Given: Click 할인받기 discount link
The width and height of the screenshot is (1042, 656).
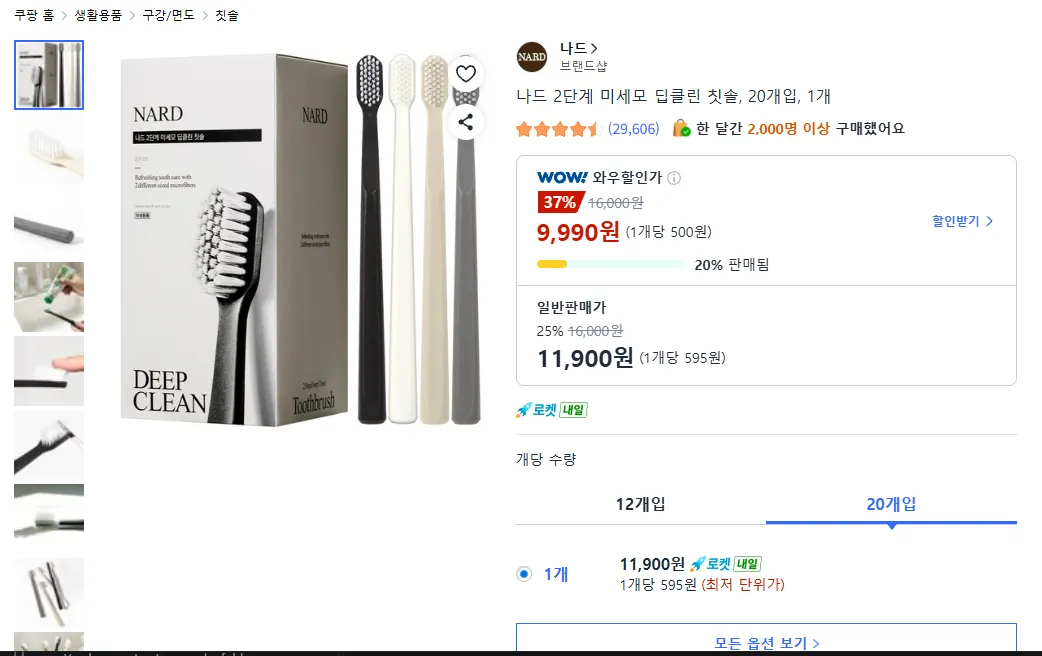Looking at the screenshot, I should [x=962, y=221].
